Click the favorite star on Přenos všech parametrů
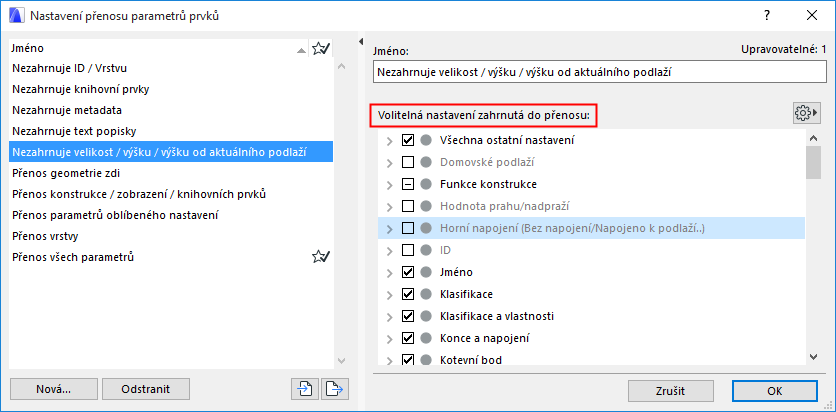 point(320,257)
